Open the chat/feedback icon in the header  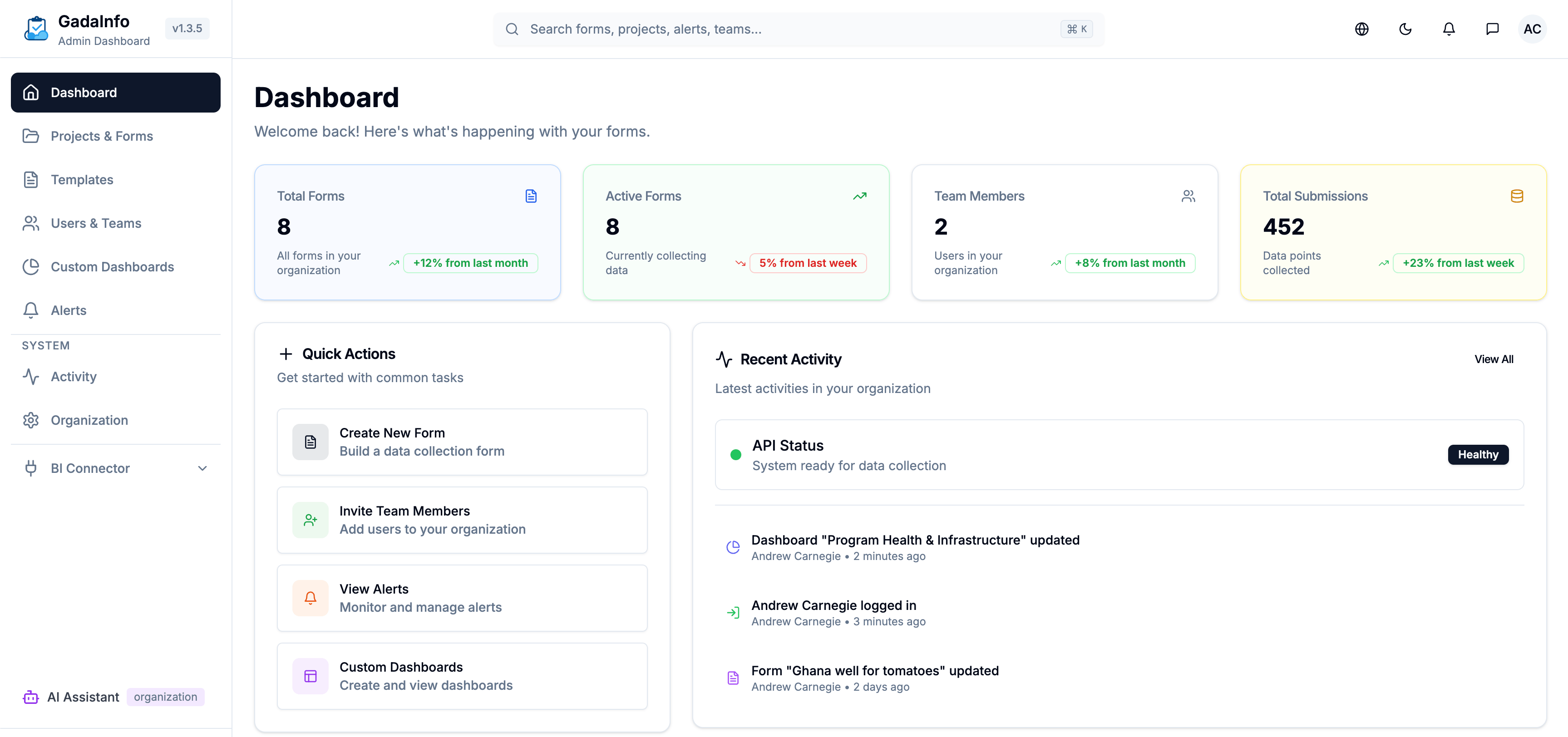[x=1493, y=29]
